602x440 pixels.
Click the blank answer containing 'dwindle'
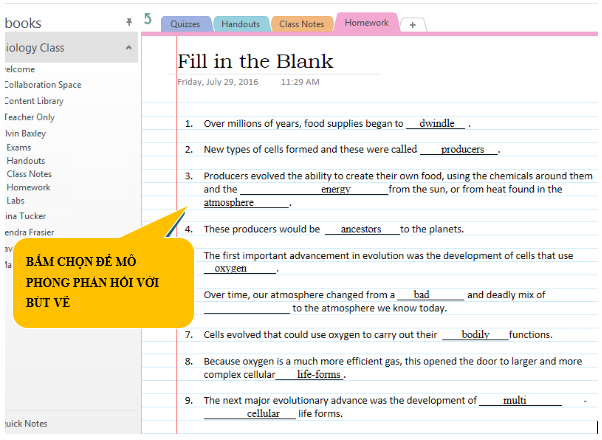click(x=436, y=124)
